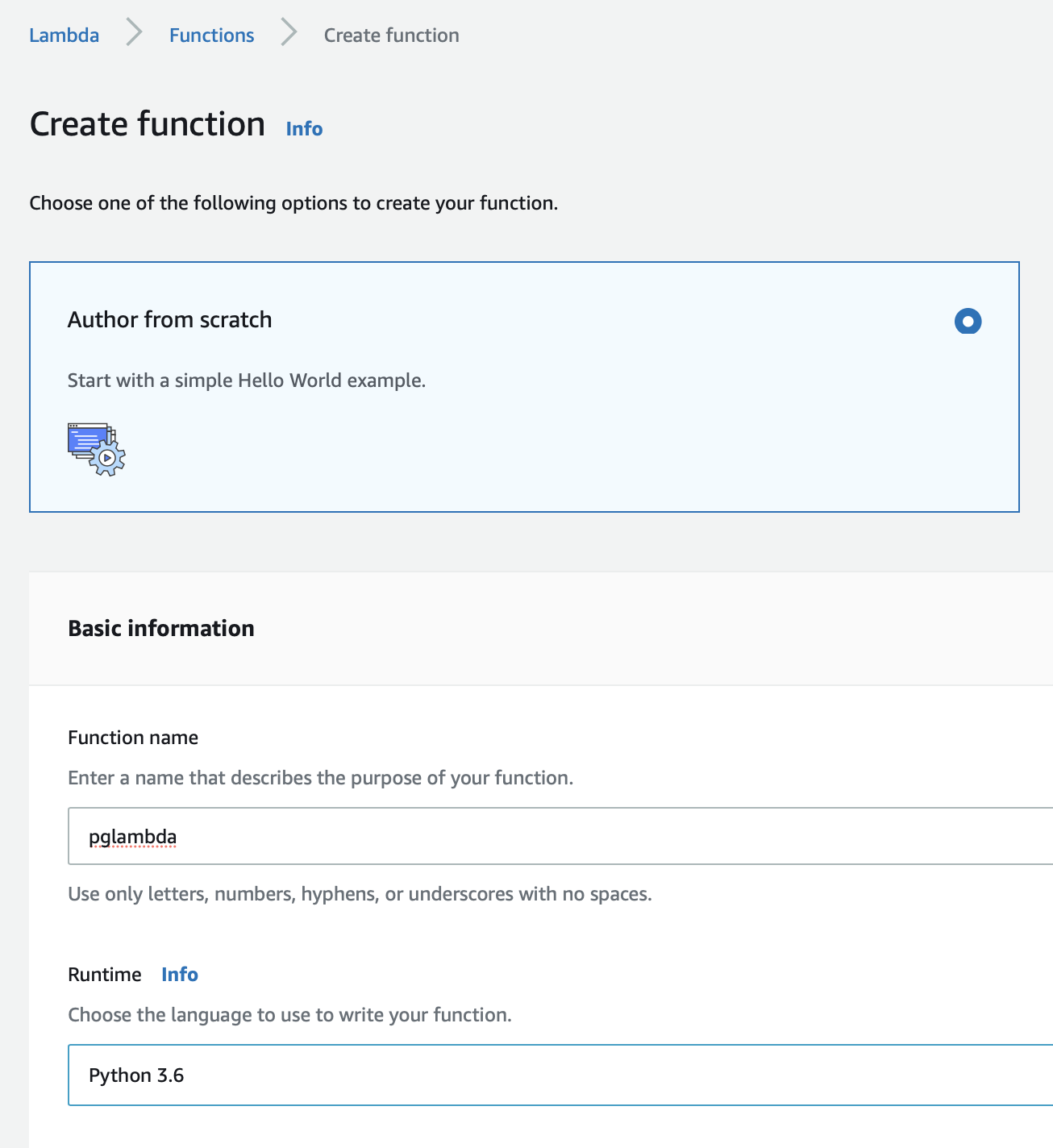Click the Author from scratch card title
1053x1148 pixels.
coord(169,320)
